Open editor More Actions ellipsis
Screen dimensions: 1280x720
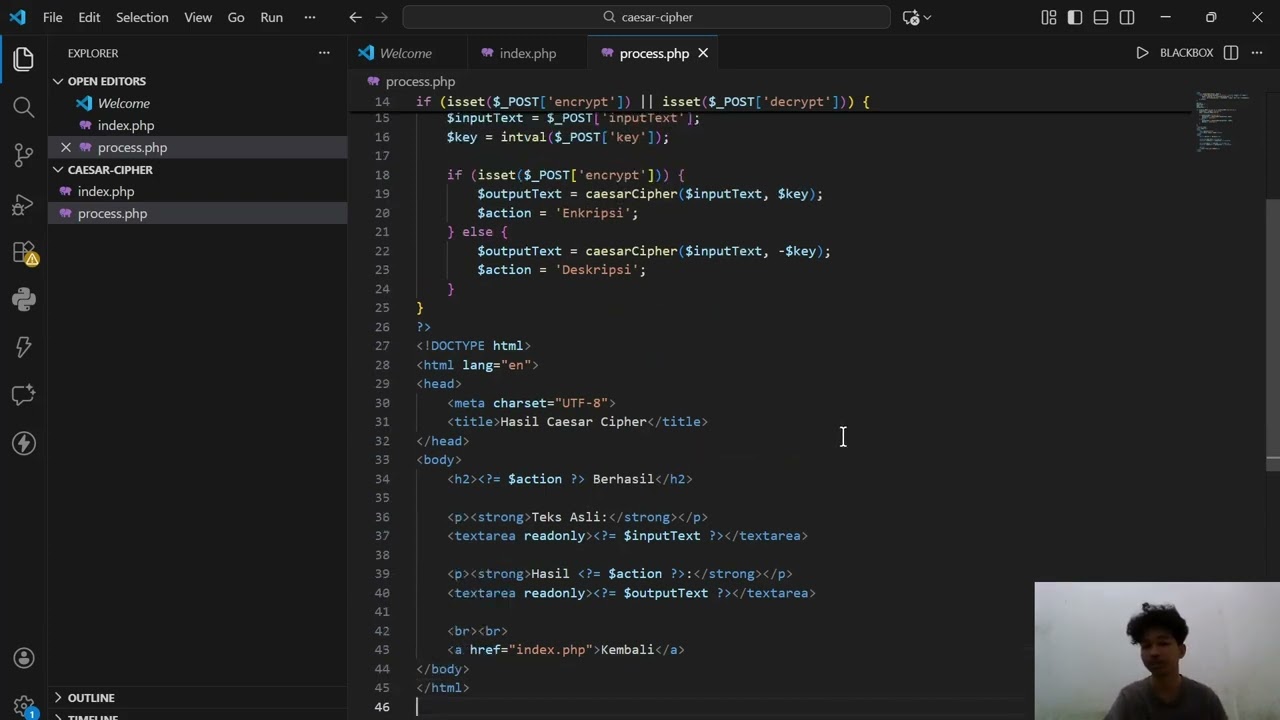[x=1257, y=53]
